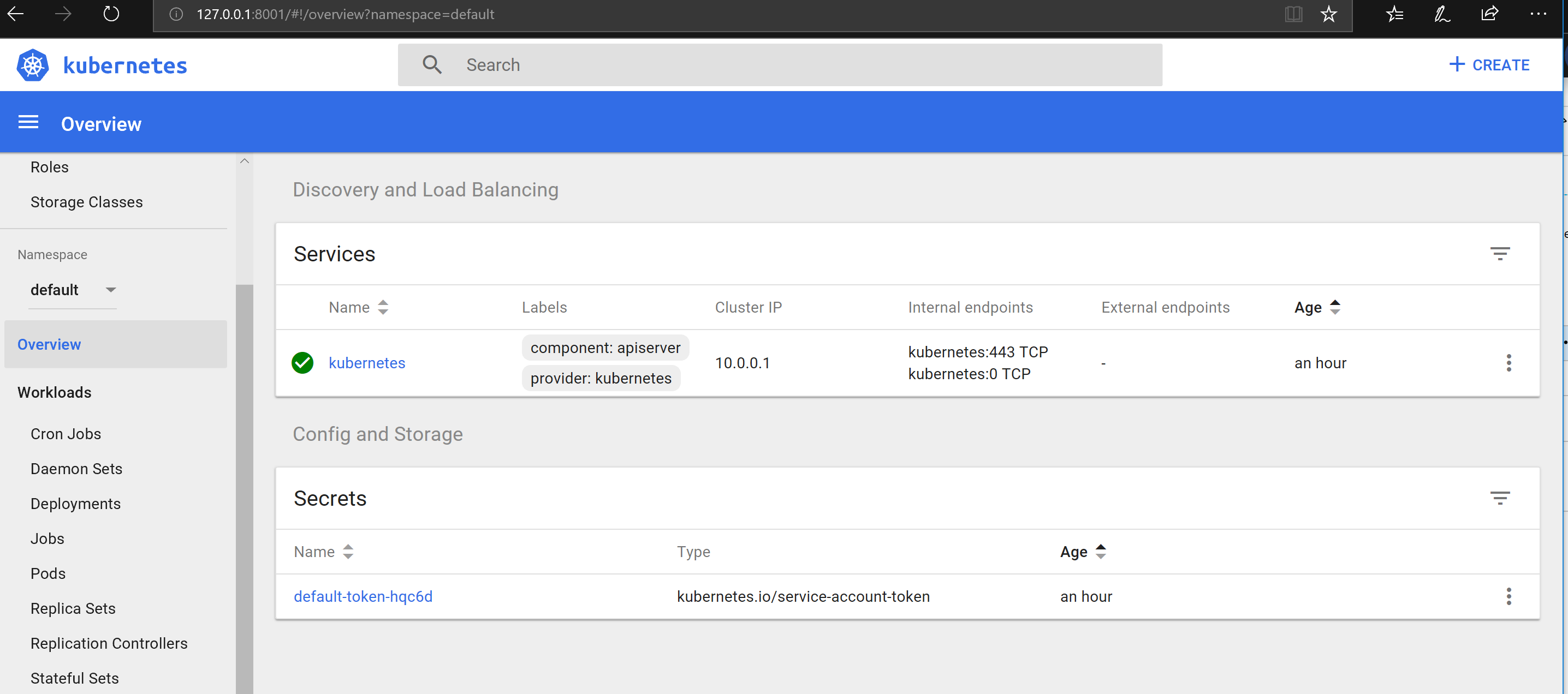Go to Daemon Sets
This screenshot has height=694, width=1568.
[x=76, y=468]
